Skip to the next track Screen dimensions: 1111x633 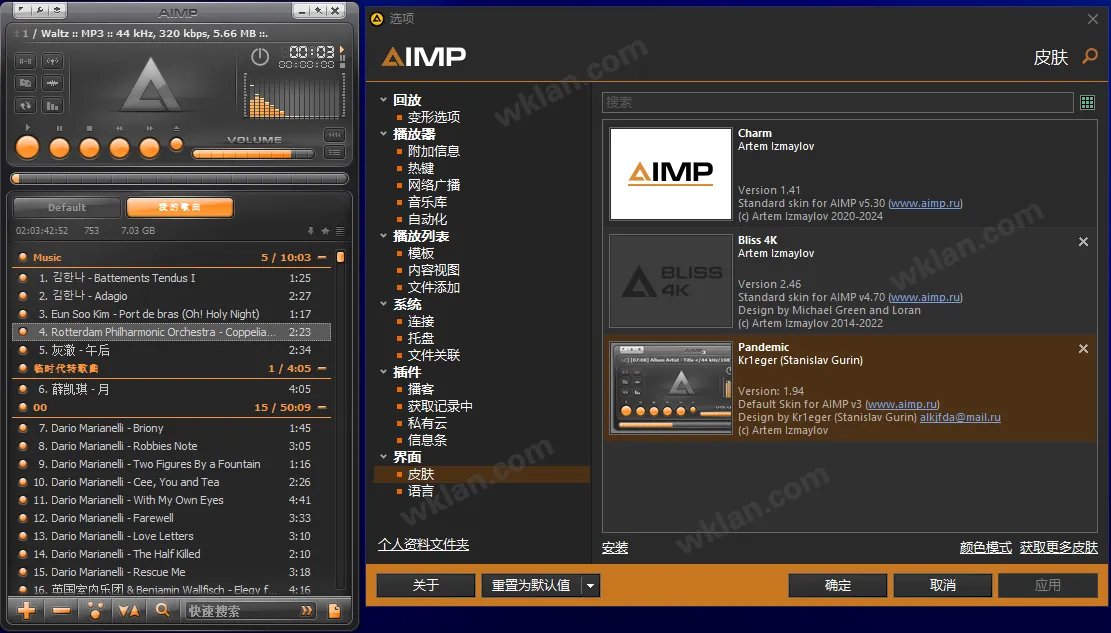(150, 147)
